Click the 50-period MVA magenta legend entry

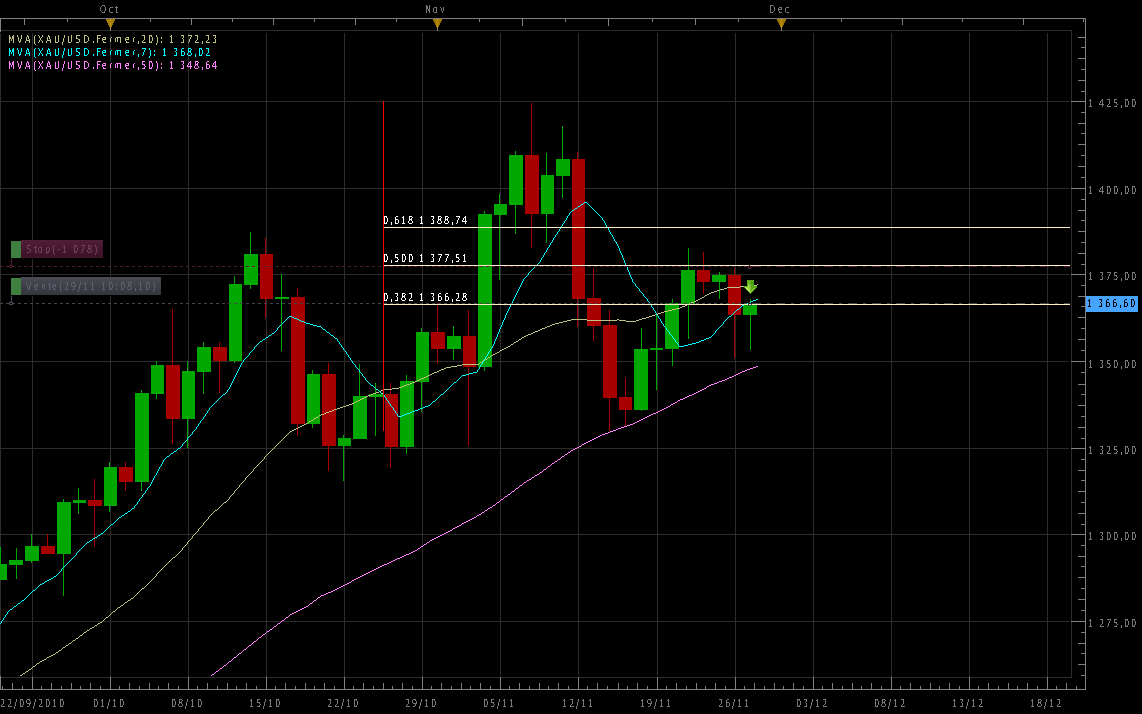pyautogui.click(x=112, y=65)
